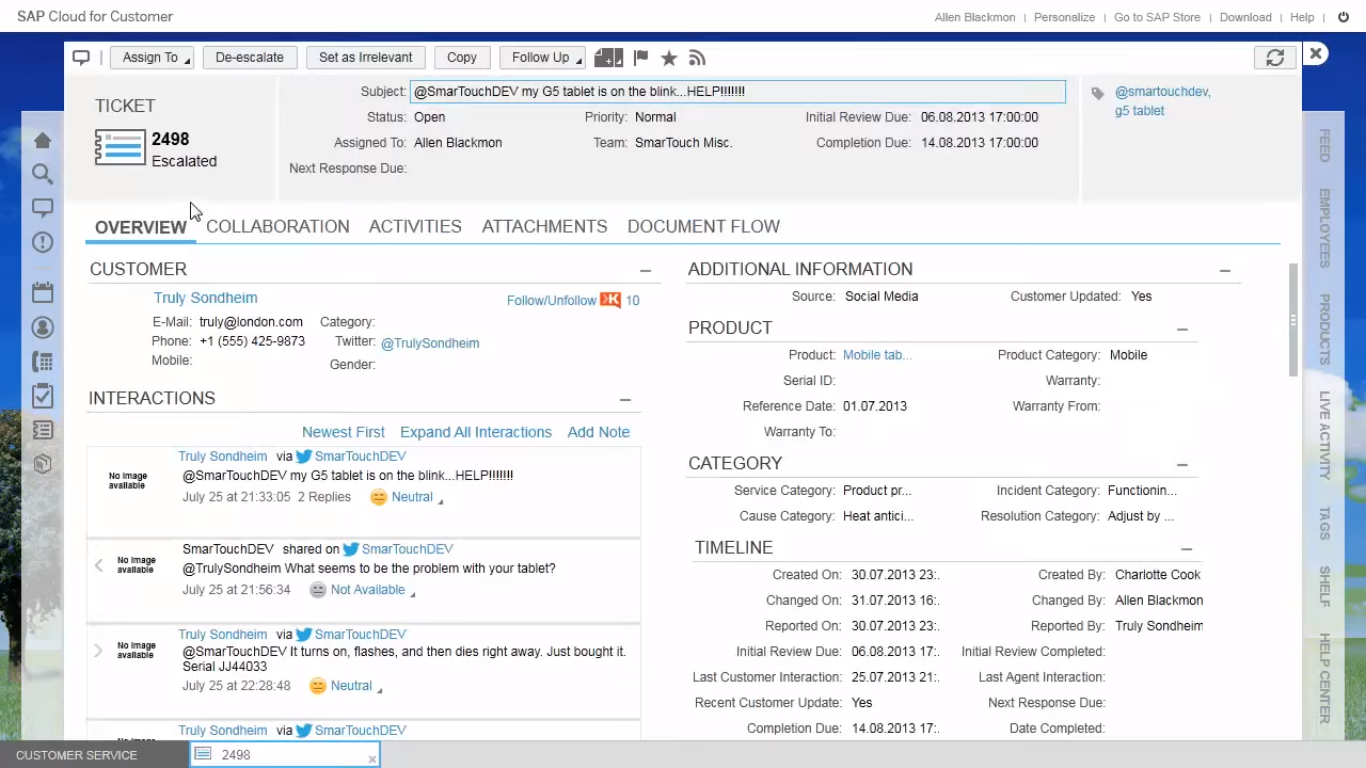Screen dimensions: 1366x768
Task: Click into the Subject text field
Action: point(737,92)
